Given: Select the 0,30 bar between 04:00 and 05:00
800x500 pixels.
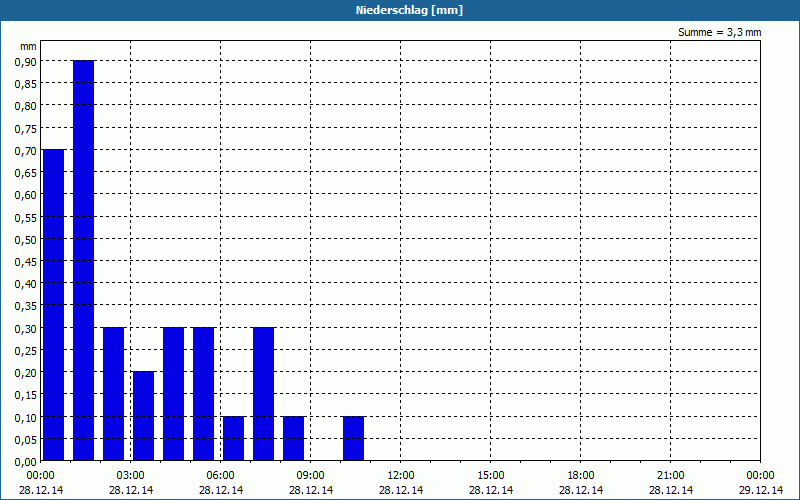Looking at the screenshot, I should pyautogui.click(x=173, y=393).
